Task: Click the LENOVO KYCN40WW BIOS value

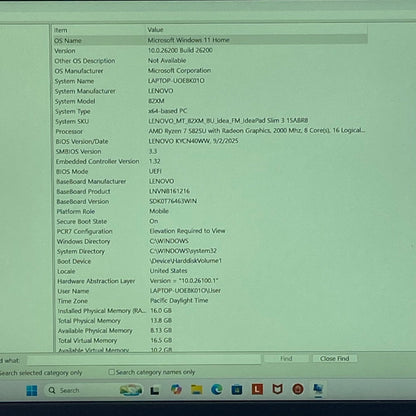Action: click(193, 141)
